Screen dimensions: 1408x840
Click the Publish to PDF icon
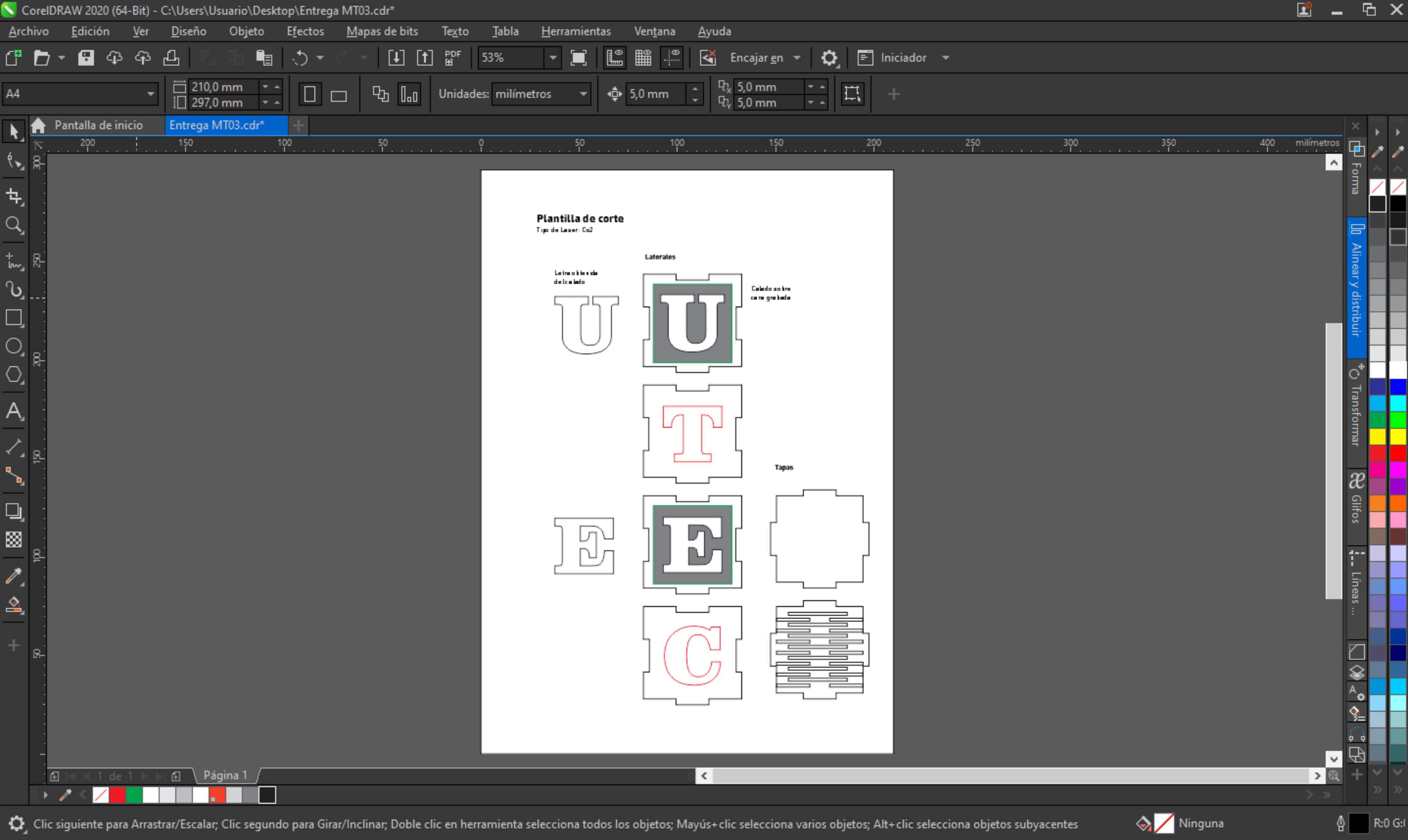tap(453, 58)
